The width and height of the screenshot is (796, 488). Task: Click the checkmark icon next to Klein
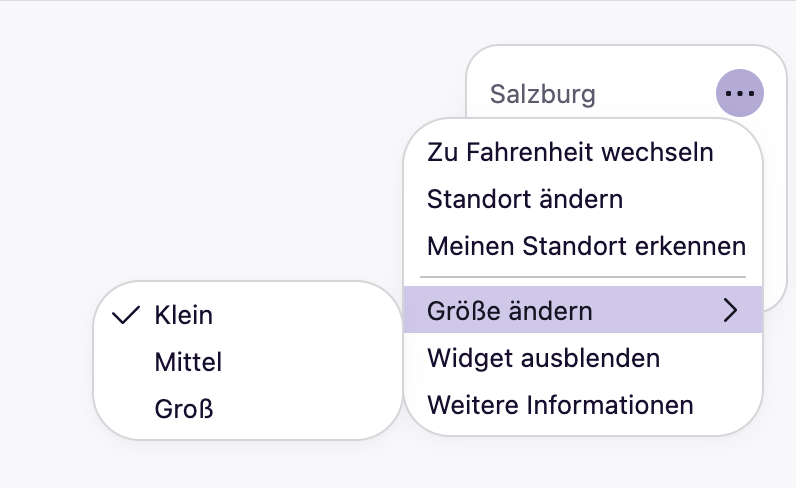(x=125, y=315)
